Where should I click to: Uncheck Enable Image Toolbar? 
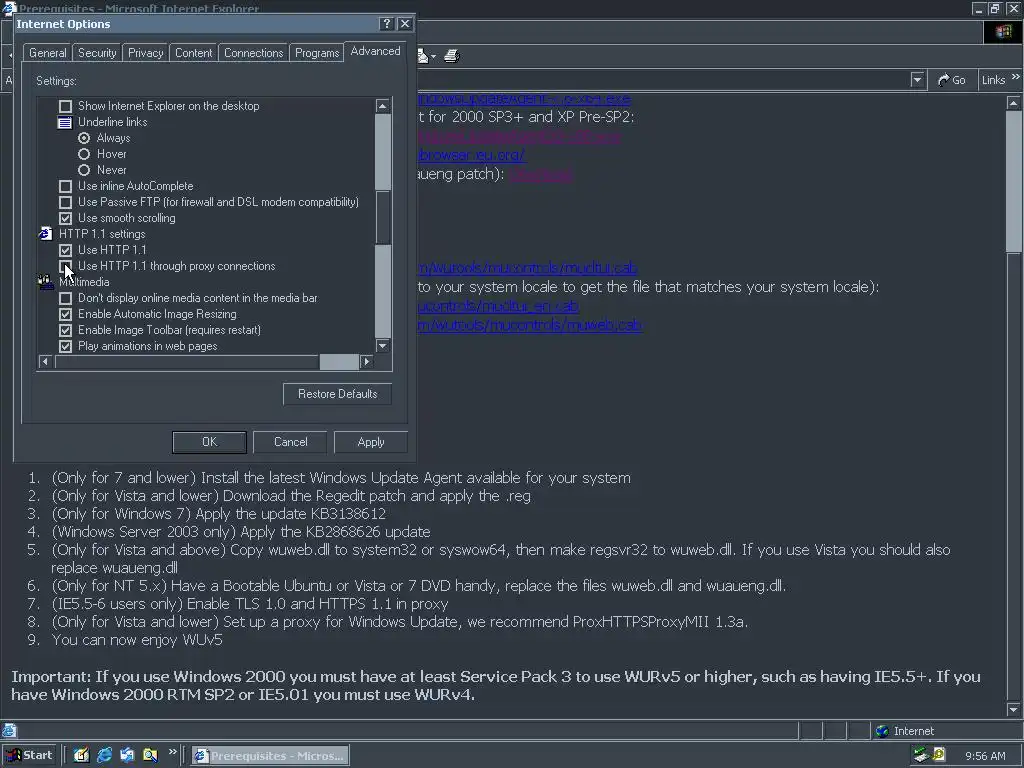[65, 330]
